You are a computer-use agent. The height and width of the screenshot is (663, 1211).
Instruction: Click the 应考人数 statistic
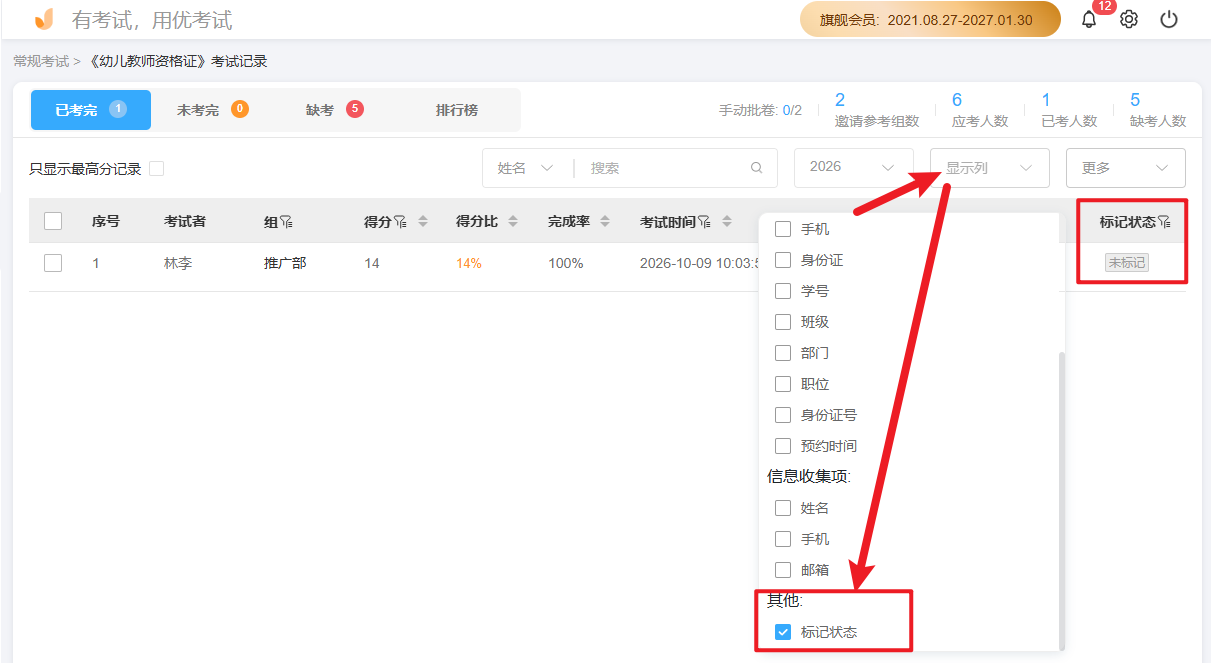pyautogui.click(x=980, y=110)
